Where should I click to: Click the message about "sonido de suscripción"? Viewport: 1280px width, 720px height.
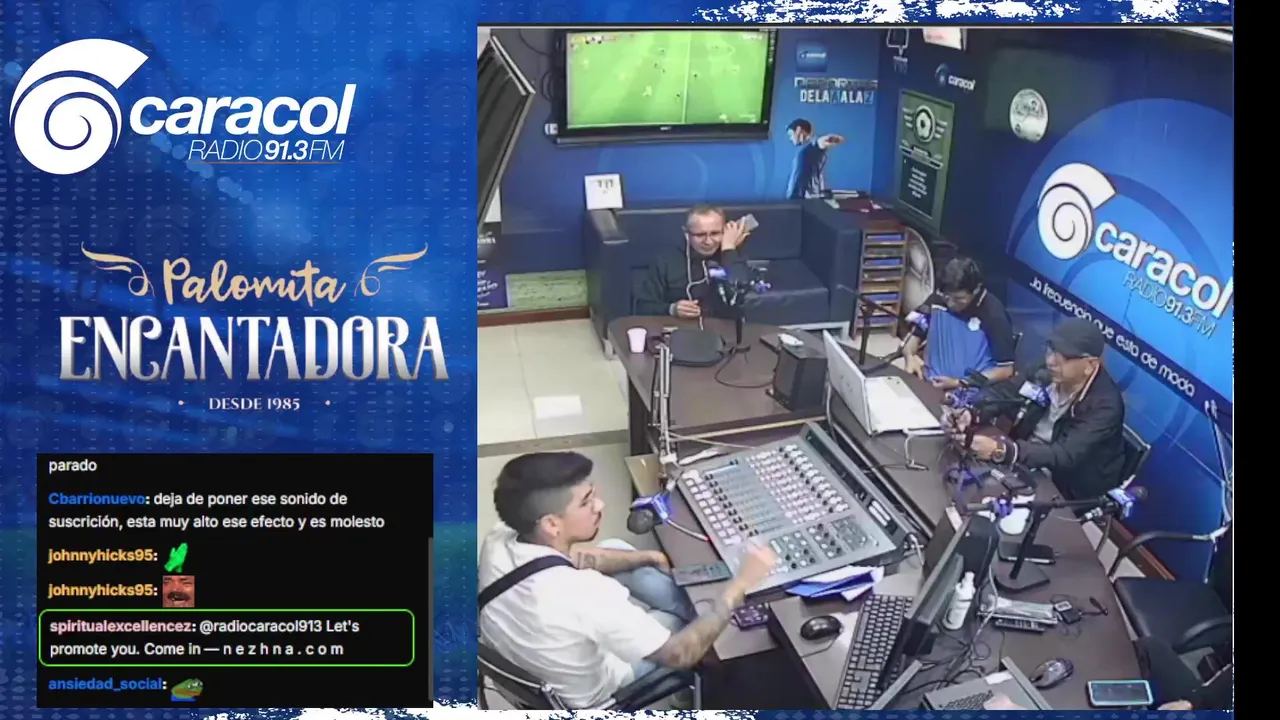pos(216,510)
